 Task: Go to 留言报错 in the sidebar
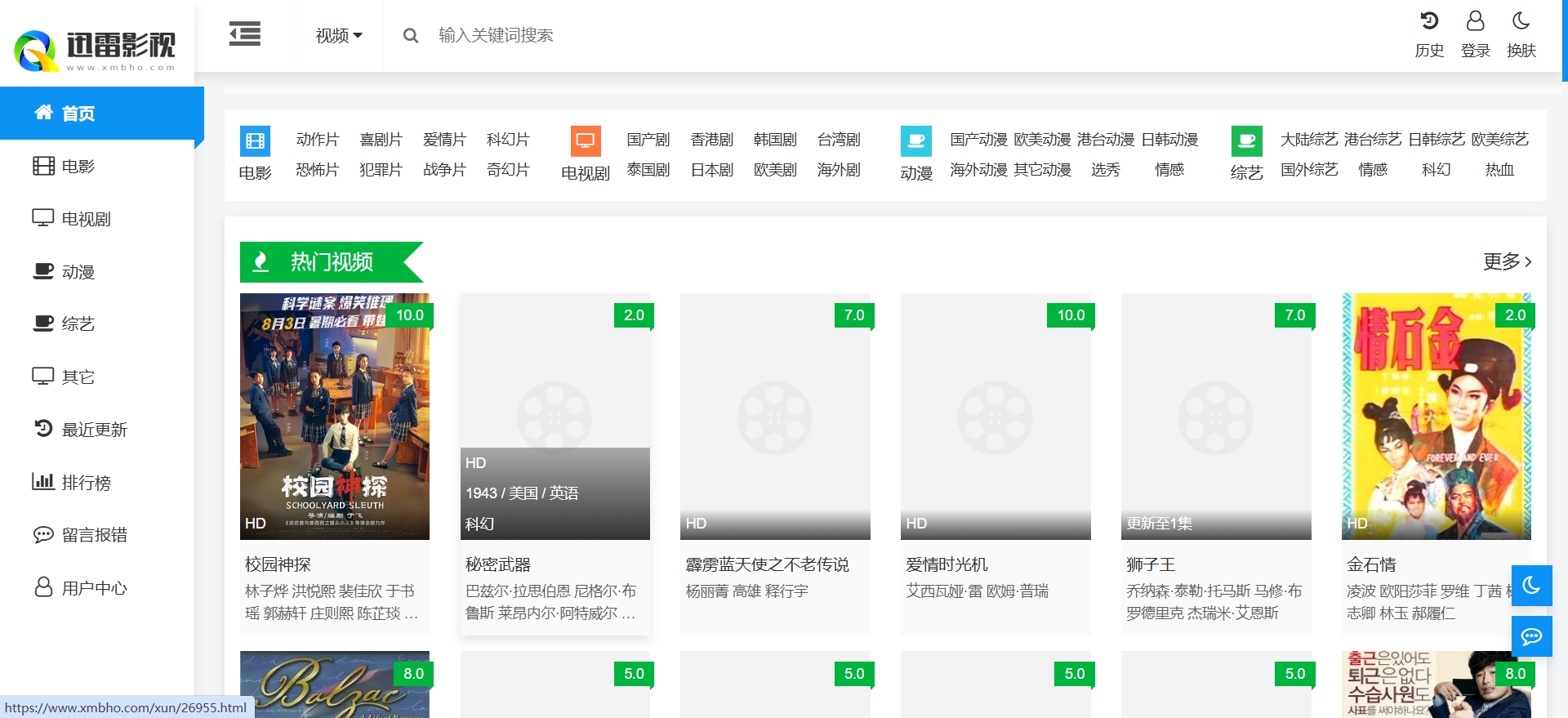94,535
